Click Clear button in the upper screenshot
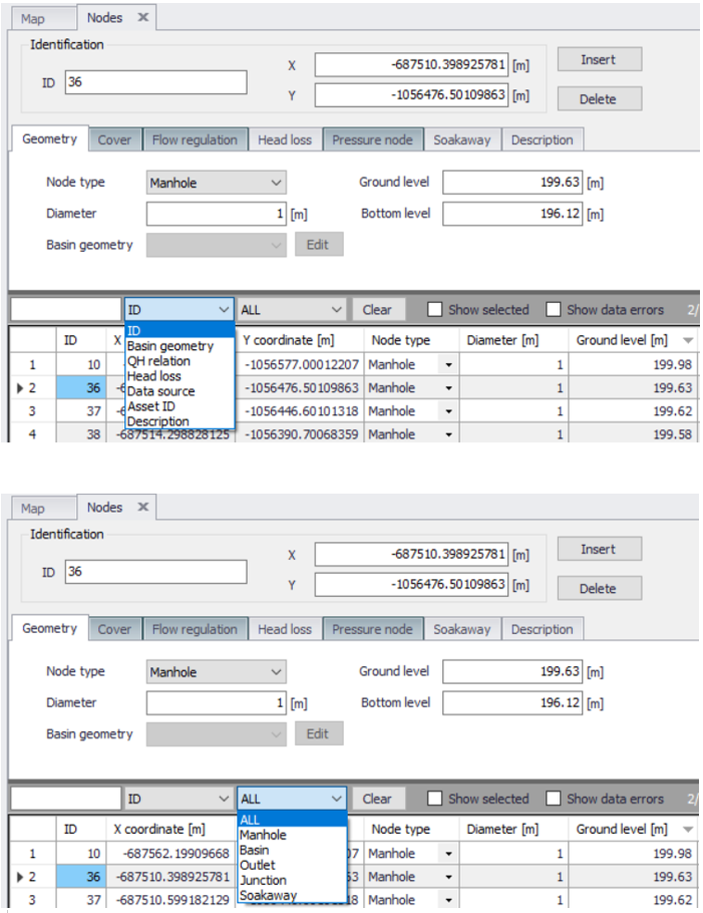The width and height of the screenshot is (703, 913). click(377, 310)
